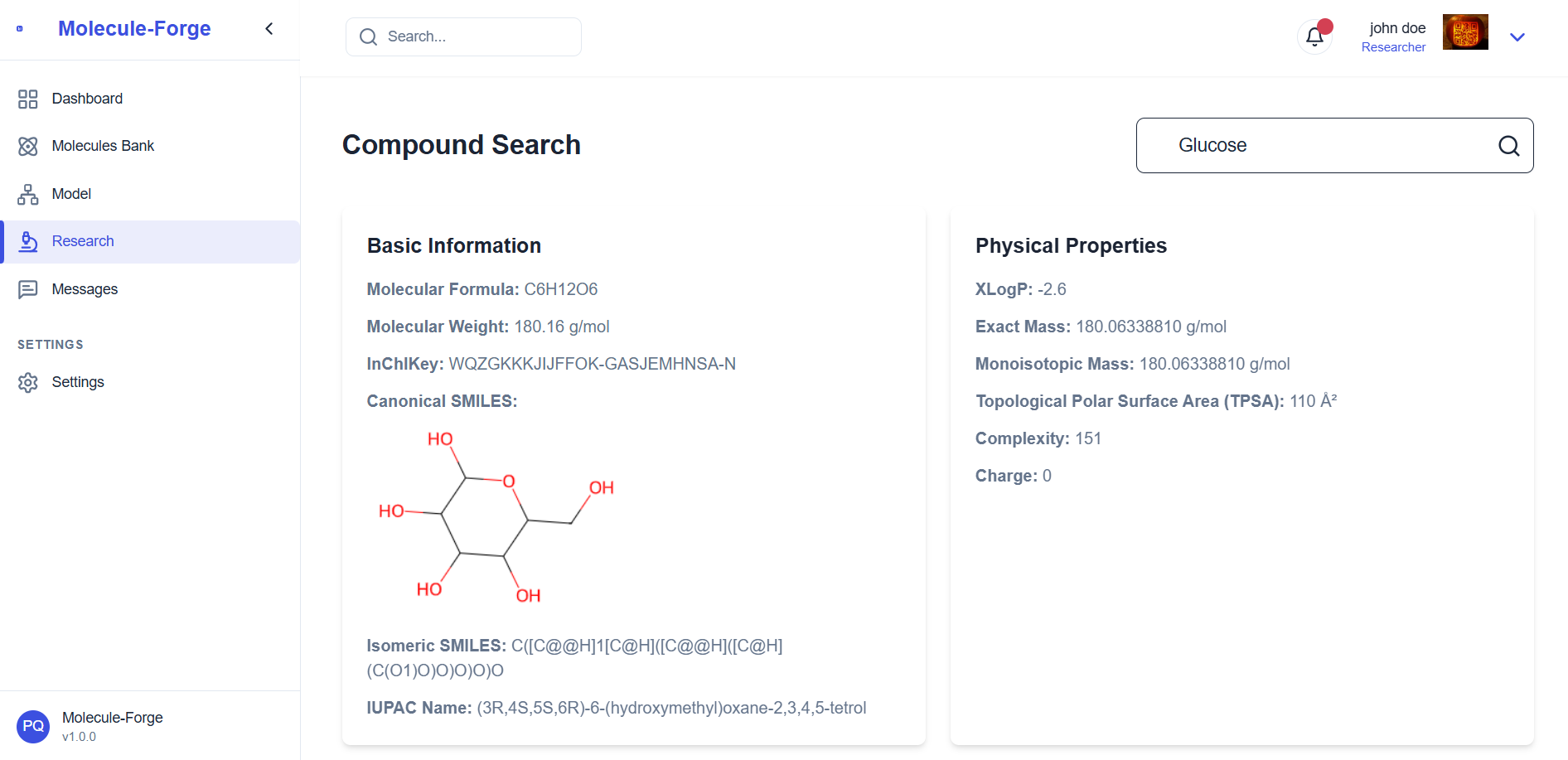Click the notification bell icon
Screen dimensions: 1568x760
1314,36
